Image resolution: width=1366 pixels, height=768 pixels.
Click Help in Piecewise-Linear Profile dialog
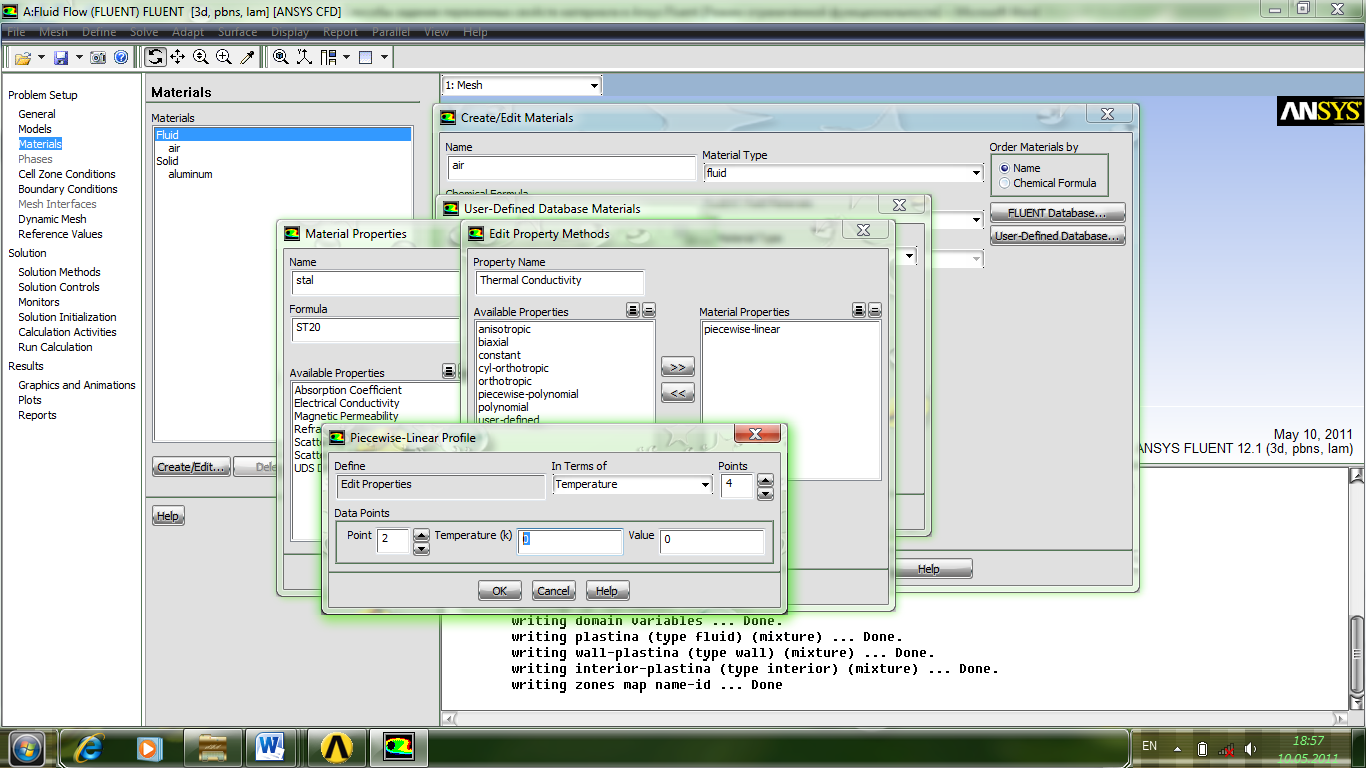click(x=607, y=591)
